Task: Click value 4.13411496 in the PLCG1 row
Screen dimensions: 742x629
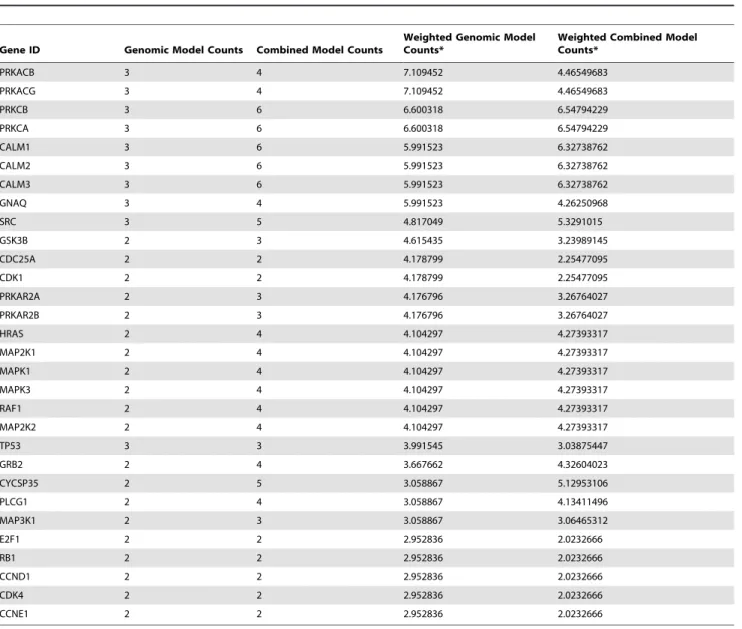Action: (x=583, y=502)
